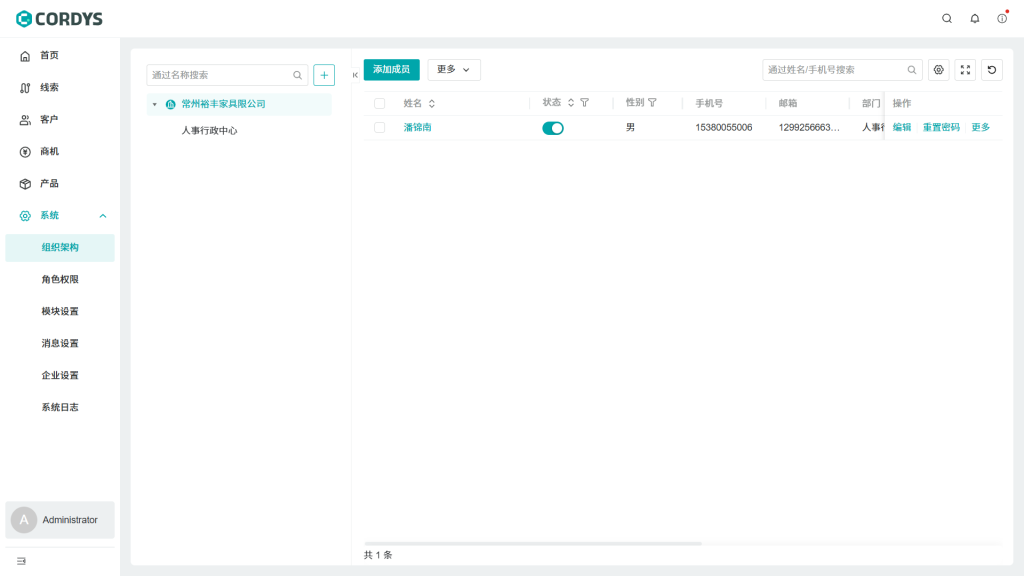Collapse the 系统 sidebar menu
Screen dimensions: 1024x576
coord(103,215)
